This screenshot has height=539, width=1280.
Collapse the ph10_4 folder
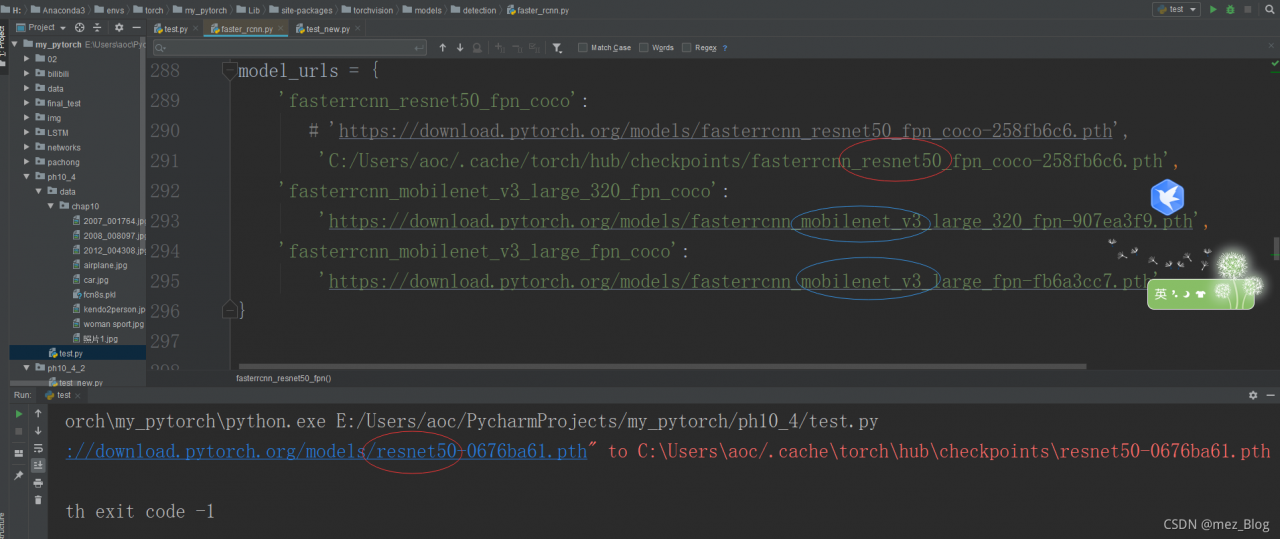point(27,176)
